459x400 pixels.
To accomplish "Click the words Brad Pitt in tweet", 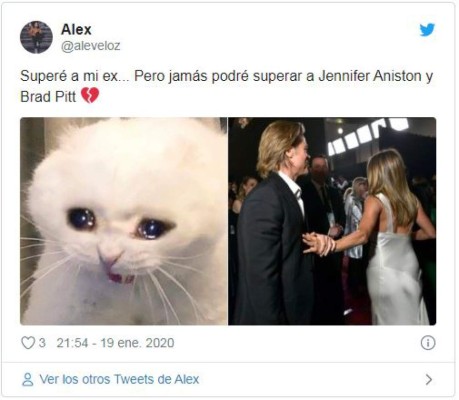I will (48, 97).
